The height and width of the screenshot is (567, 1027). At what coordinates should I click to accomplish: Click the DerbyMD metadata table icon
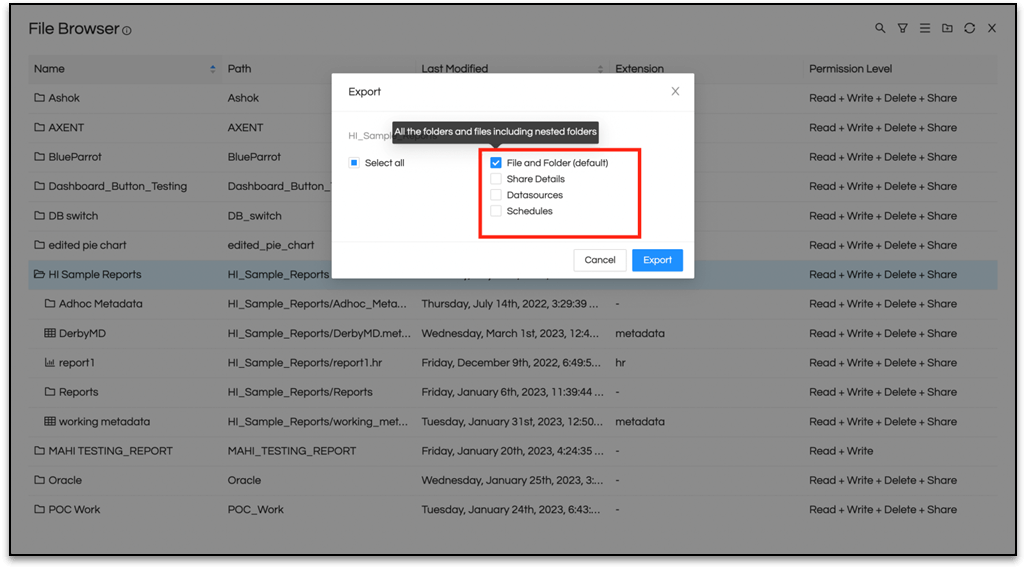pos(50,333)
